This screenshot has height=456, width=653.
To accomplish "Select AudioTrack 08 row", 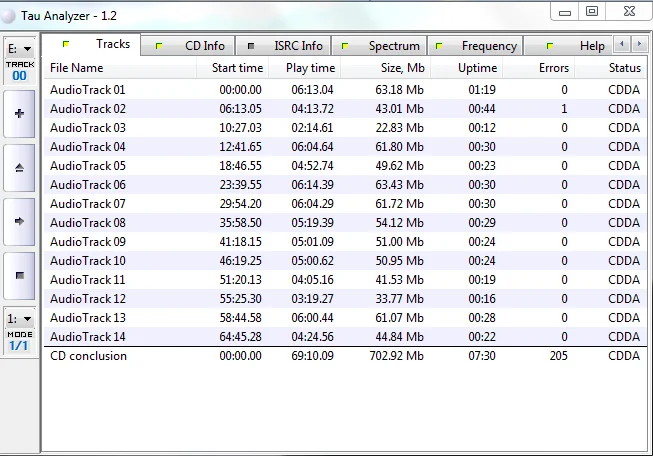I will (x=345, y=223).
